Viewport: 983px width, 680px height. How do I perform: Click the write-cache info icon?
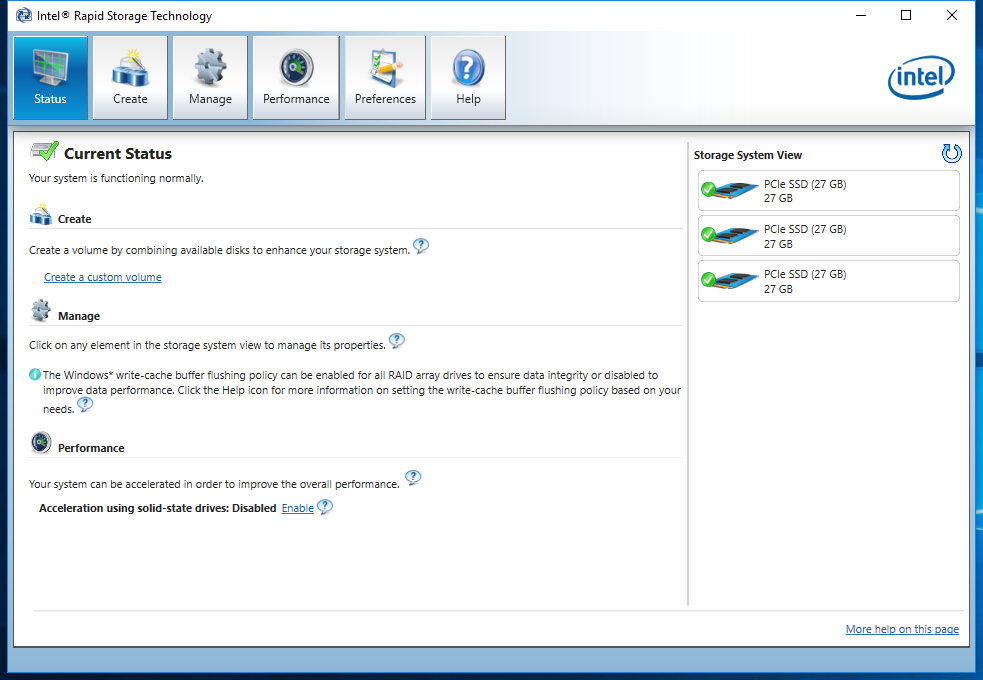(34, 375)
